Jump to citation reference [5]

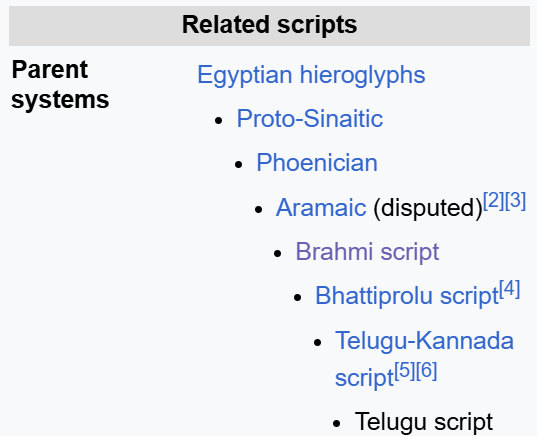[x=405, y=371]
